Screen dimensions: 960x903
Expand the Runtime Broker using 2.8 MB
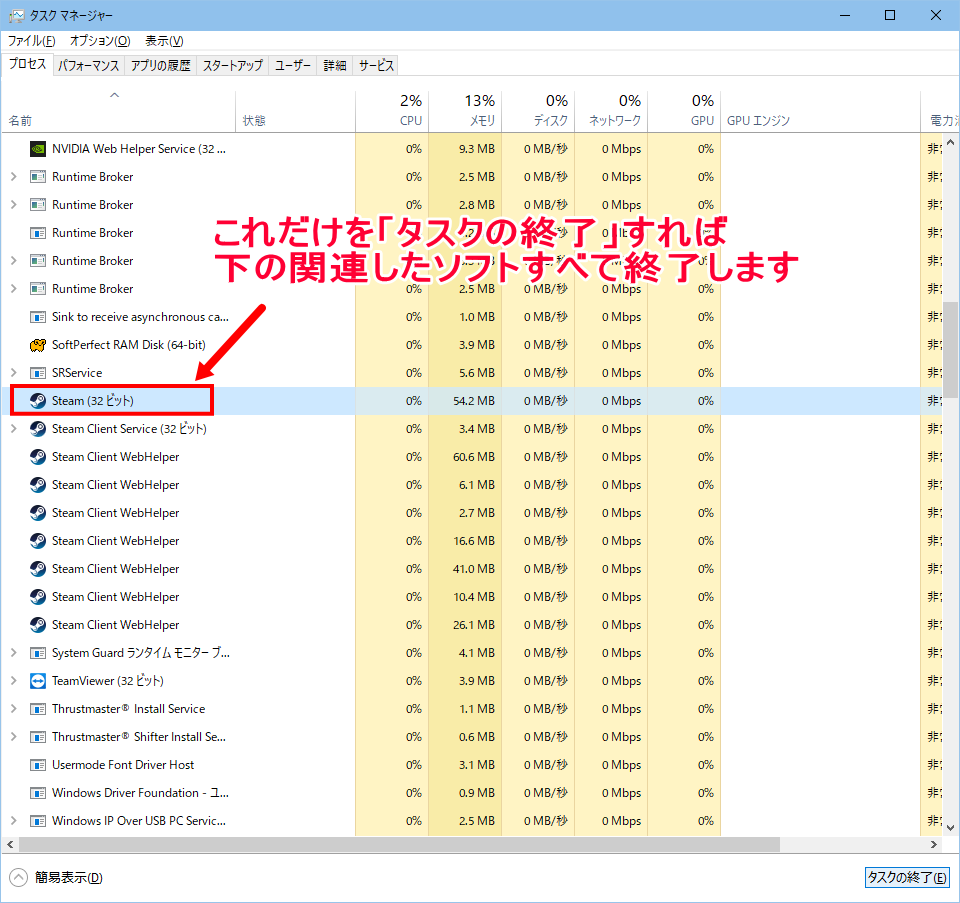[x=13, y=204]
